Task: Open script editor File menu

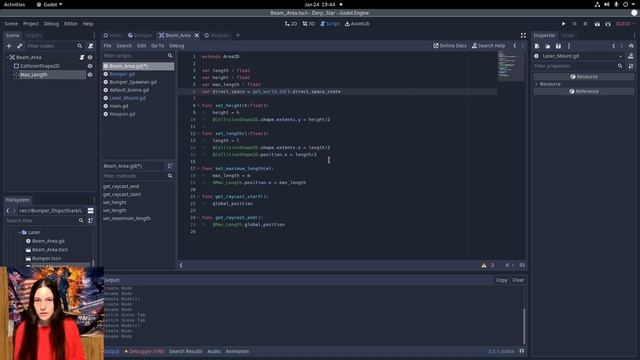Action: [x=107, y=46]
